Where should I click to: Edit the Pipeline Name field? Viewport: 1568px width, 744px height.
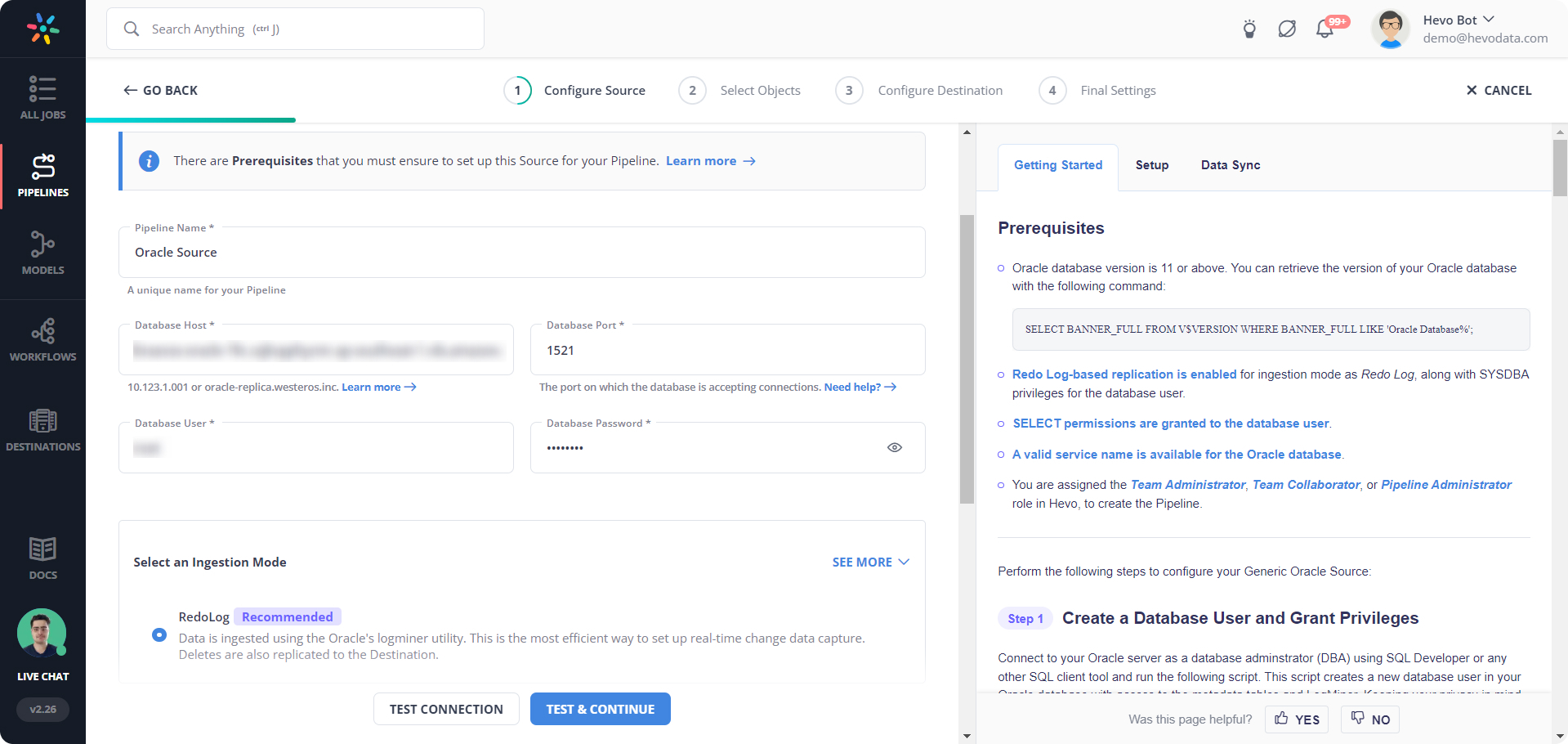[x=522, y=252]
